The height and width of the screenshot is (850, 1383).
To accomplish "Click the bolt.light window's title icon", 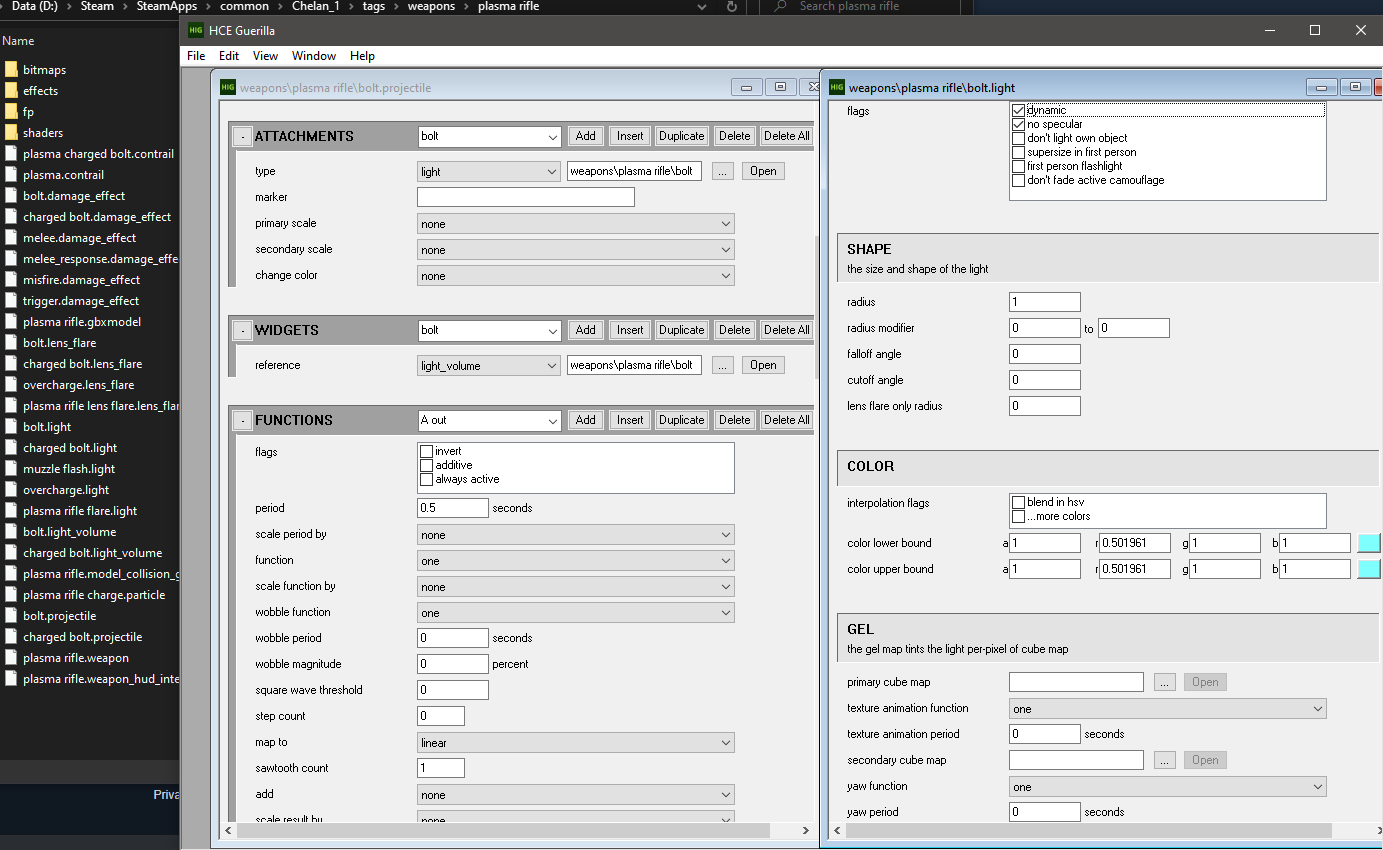I will click(x=835, y=87).
